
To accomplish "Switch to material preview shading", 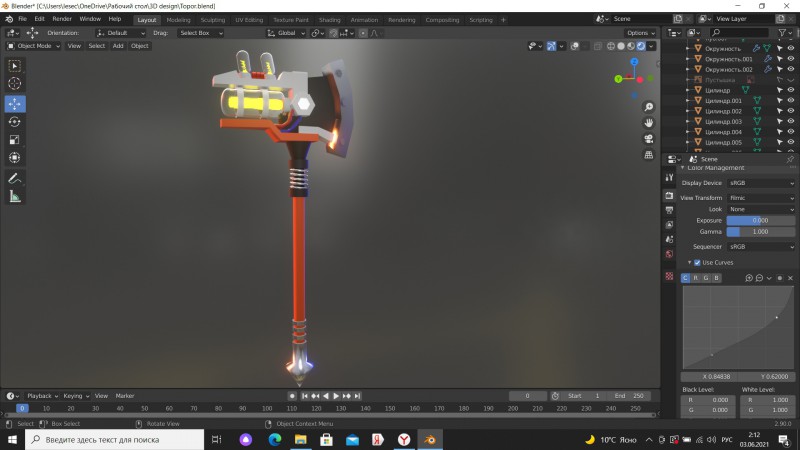I will (x=631, y=46).
